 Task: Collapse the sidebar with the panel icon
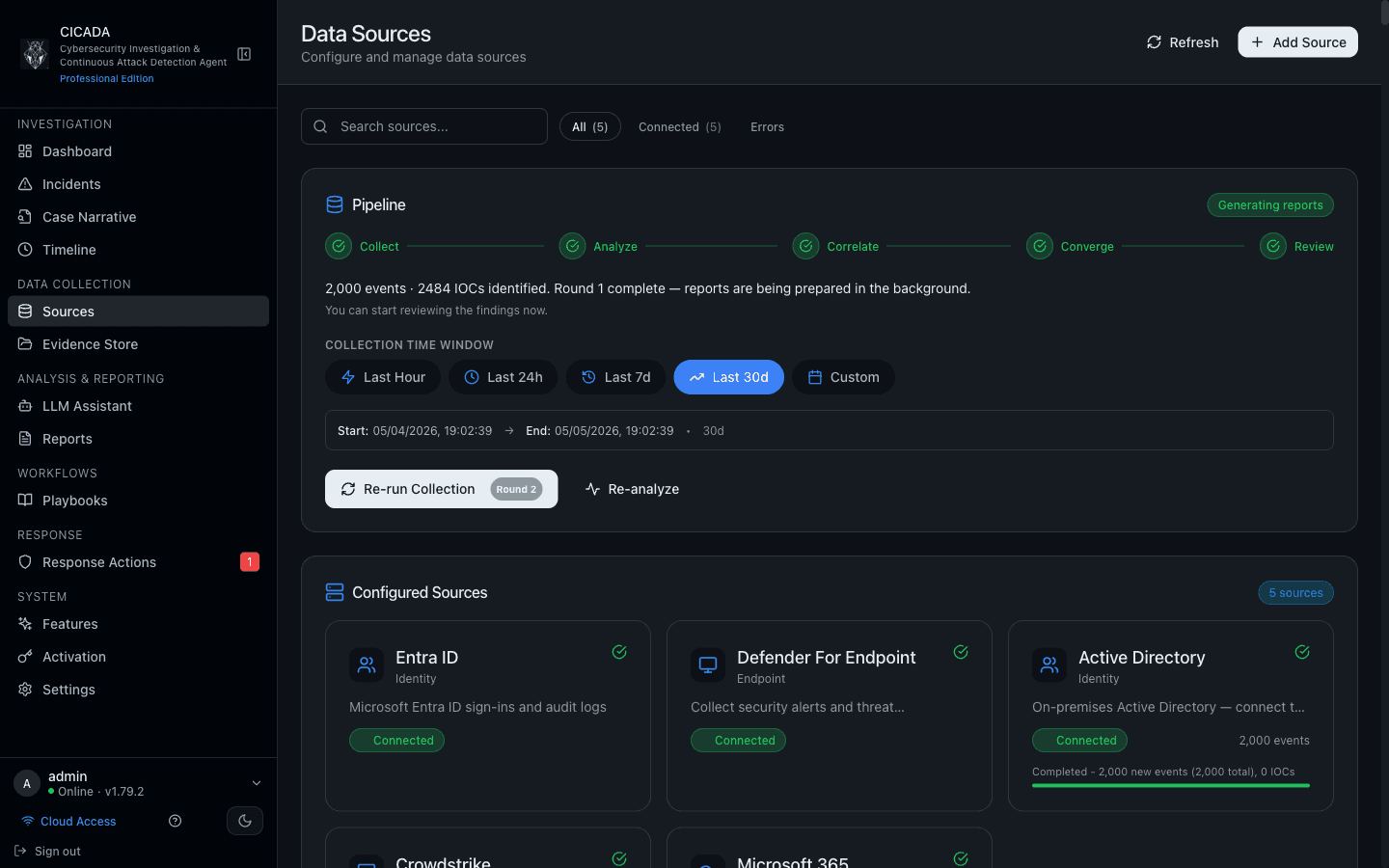[x=244, y=54]
